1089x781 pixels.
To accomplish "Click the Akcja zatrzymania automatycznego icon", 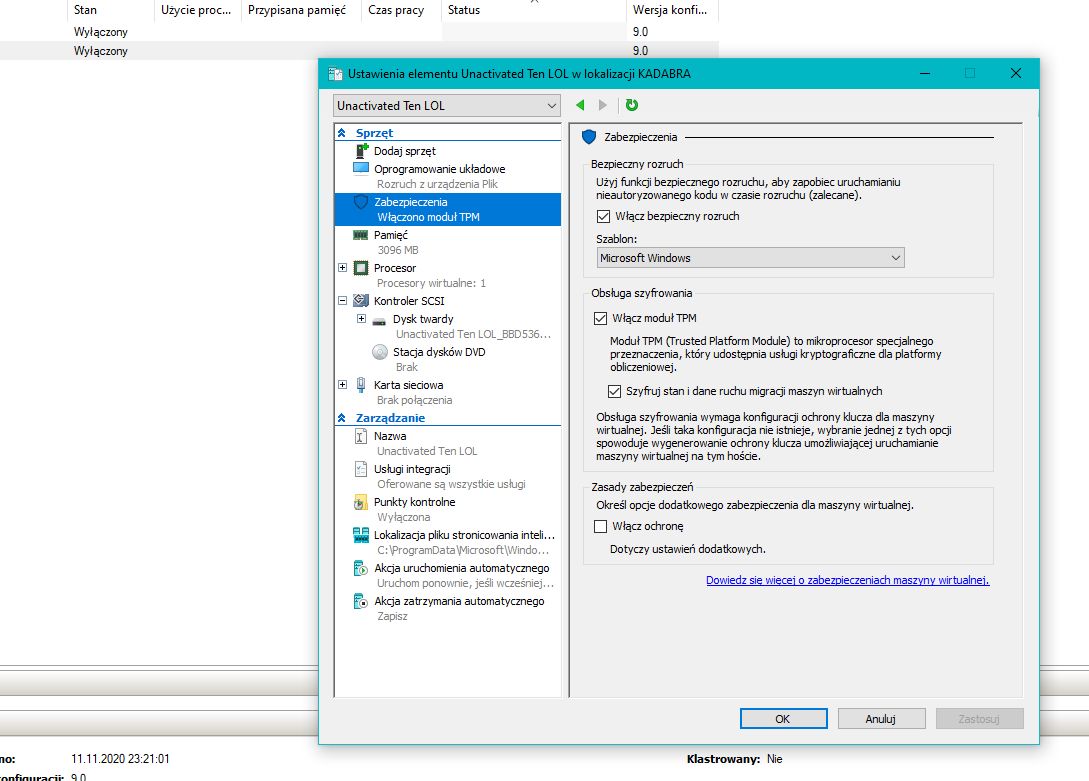I will point(360,601).
